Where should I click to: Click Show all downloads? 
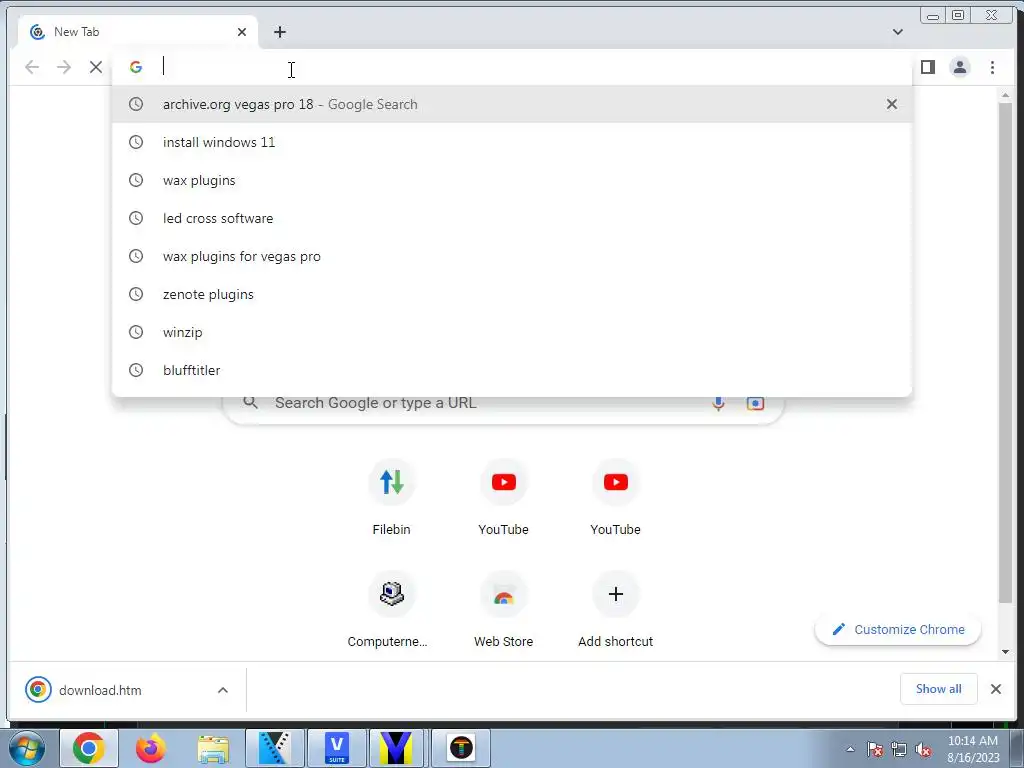938,689
